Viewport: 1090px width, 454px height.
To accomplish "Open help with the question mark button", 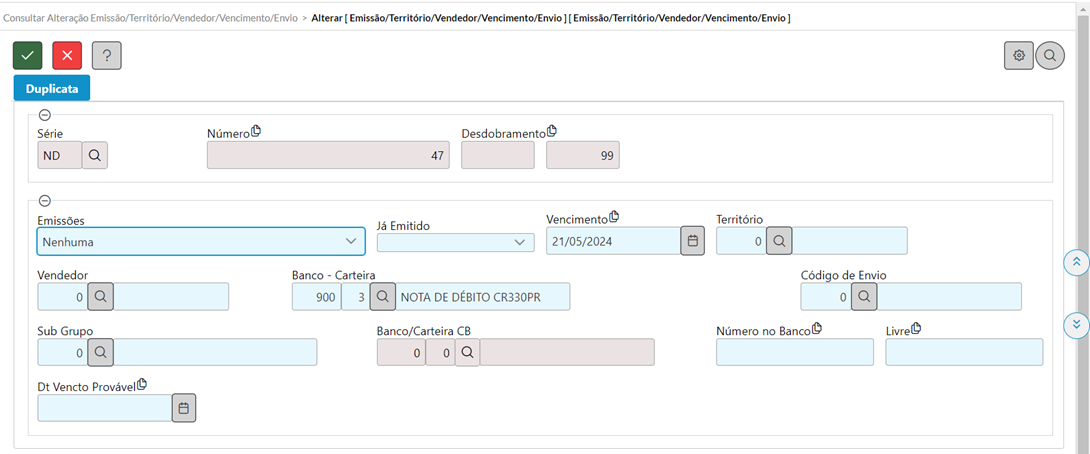I will [x=107, y=56].
